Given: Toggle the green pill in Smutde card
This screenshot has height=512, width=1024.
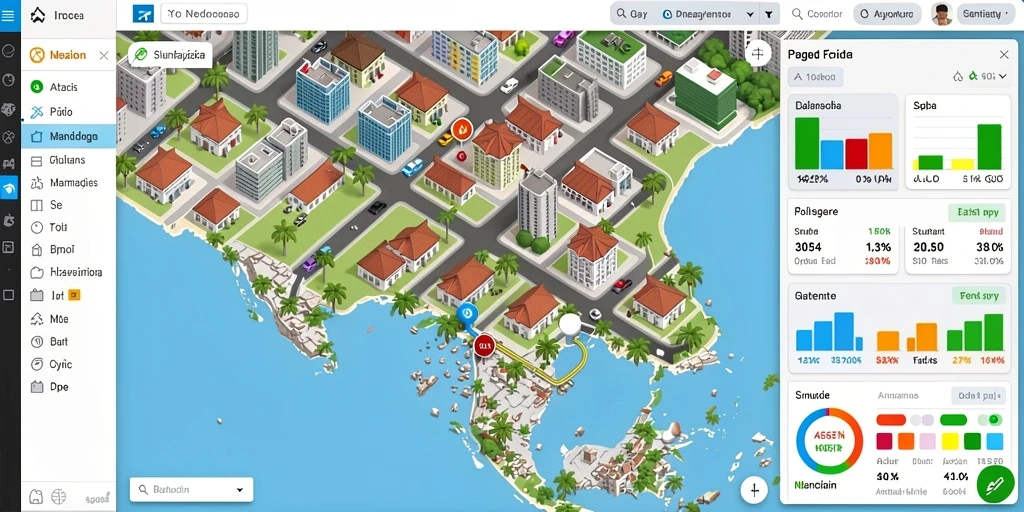Looking at the screenshot, I should tap(953, 420).
